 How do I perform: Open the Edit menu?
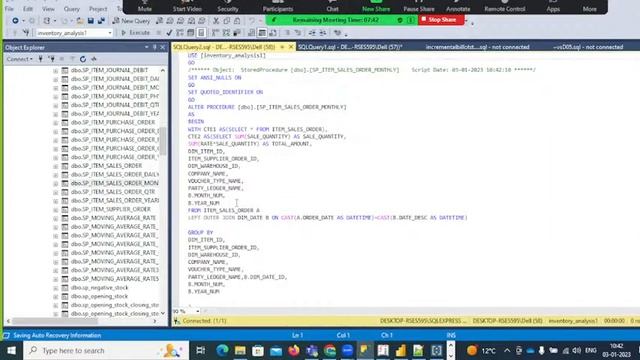click(28, 9)
